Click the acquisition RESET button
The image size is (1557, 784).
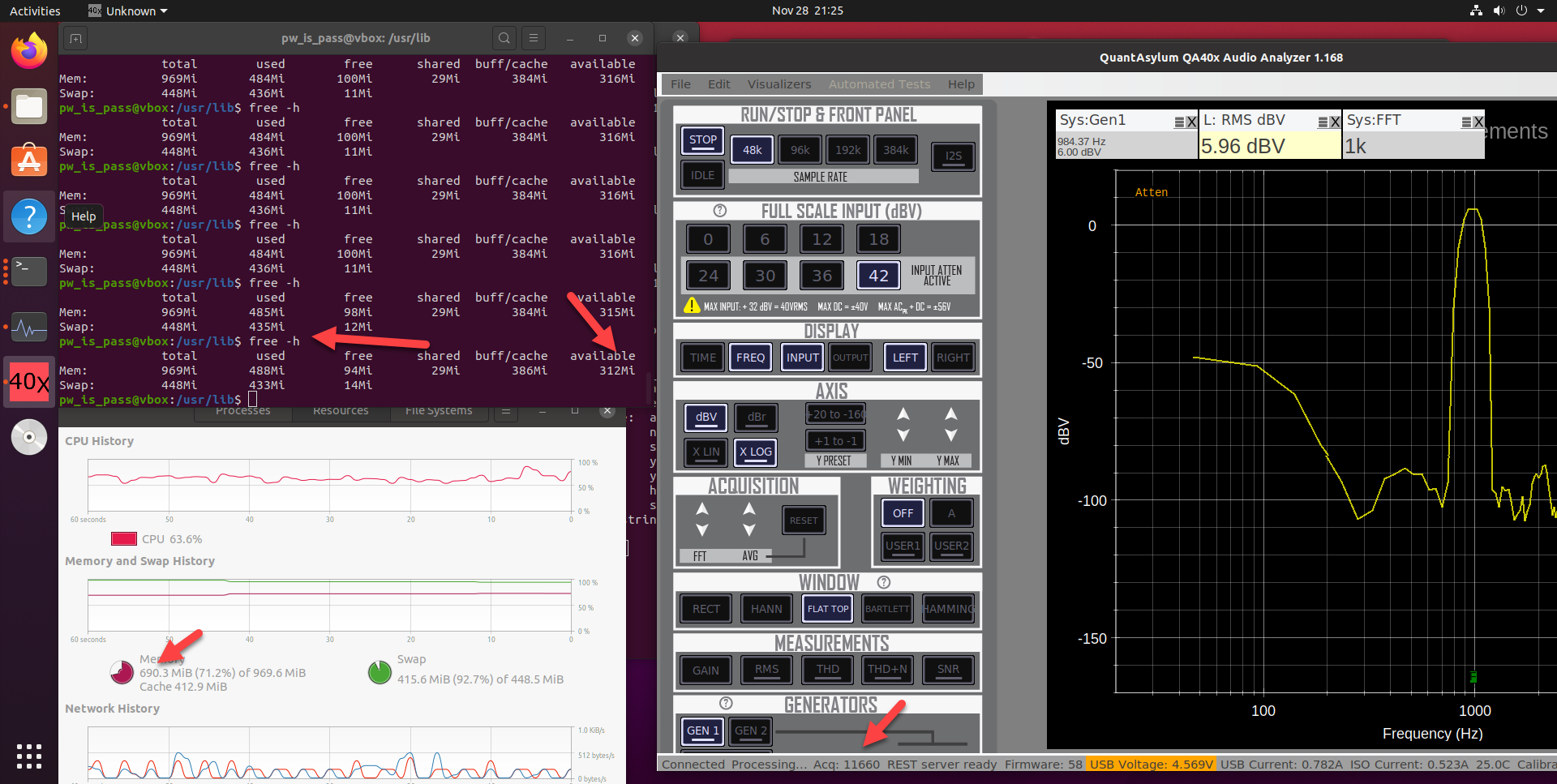pos(804,521)
